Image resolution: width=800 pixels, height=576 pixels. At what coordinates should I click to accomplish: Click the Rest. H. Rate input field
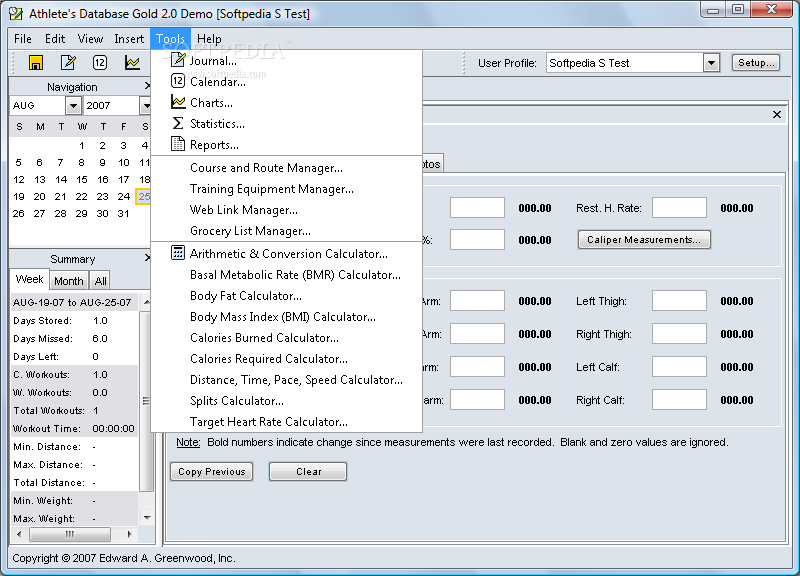(x=679, y=208)
